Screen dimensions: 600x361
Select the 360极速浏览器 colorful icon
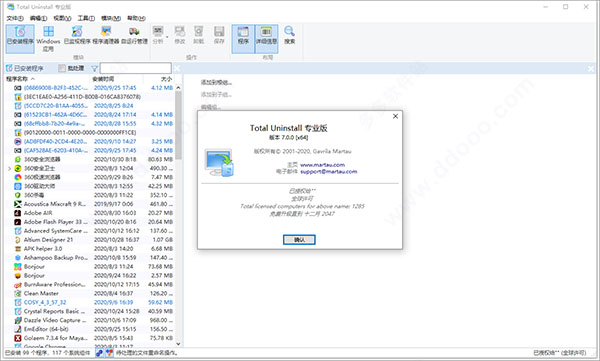[18, 177]
